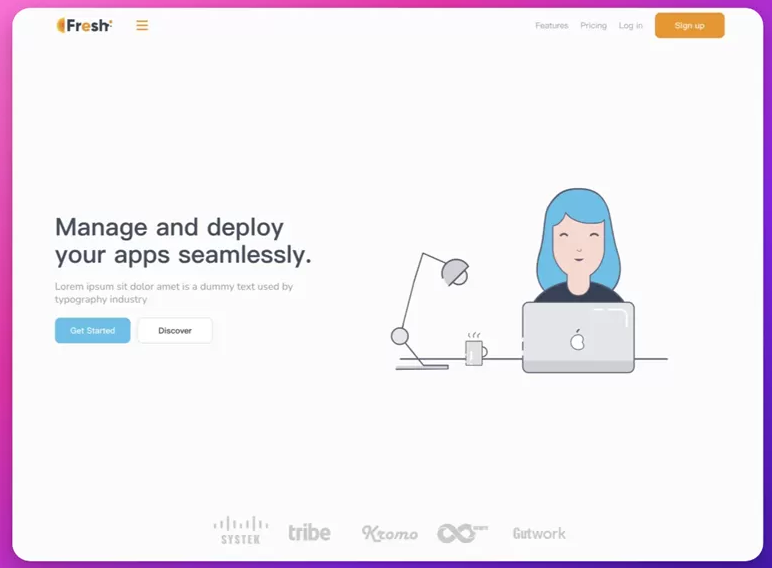Click the tribe client logo

click(x=309, y=533)
